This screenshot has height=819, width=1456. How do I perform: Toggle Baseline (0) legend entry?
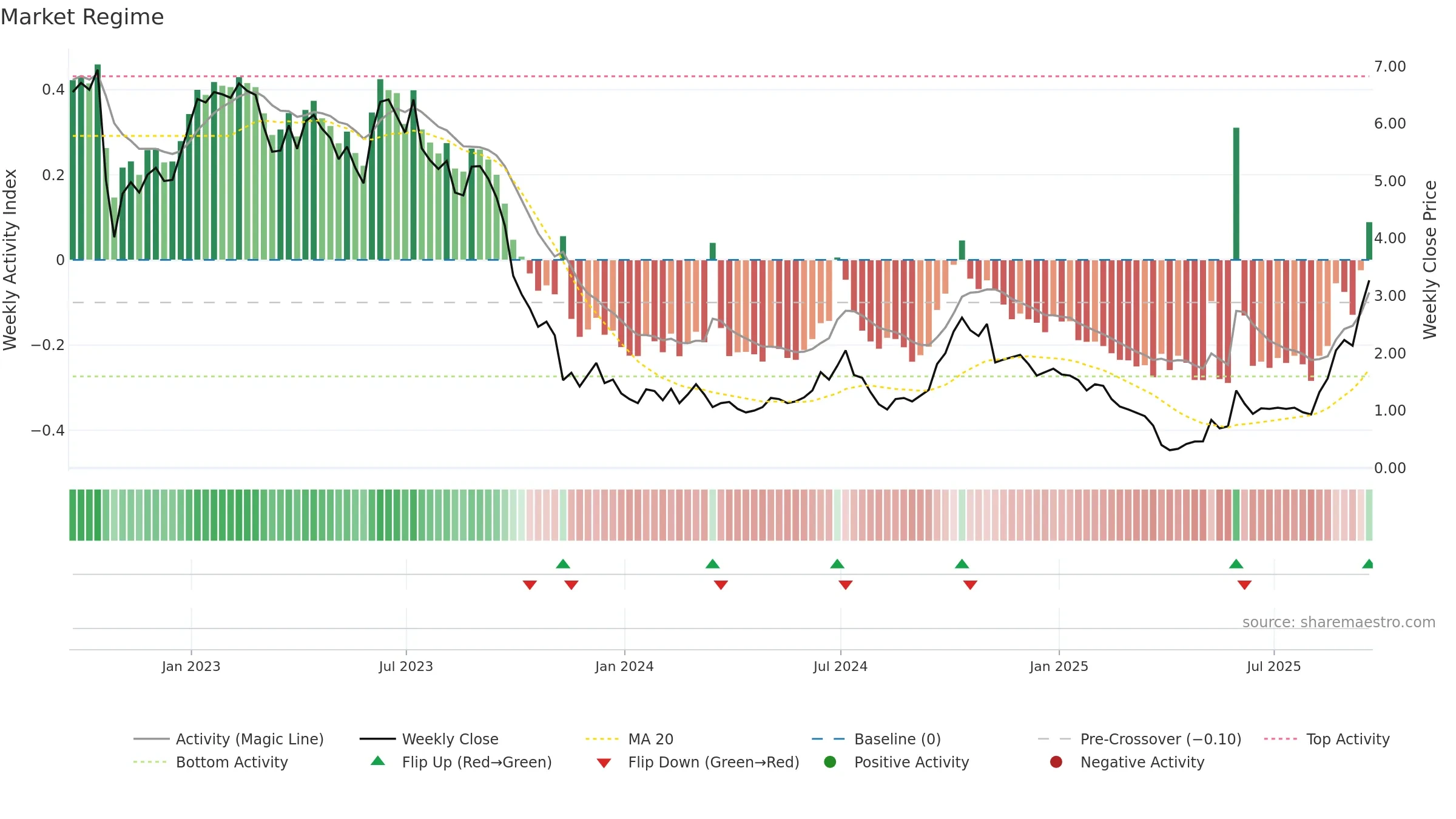point(876,739)
